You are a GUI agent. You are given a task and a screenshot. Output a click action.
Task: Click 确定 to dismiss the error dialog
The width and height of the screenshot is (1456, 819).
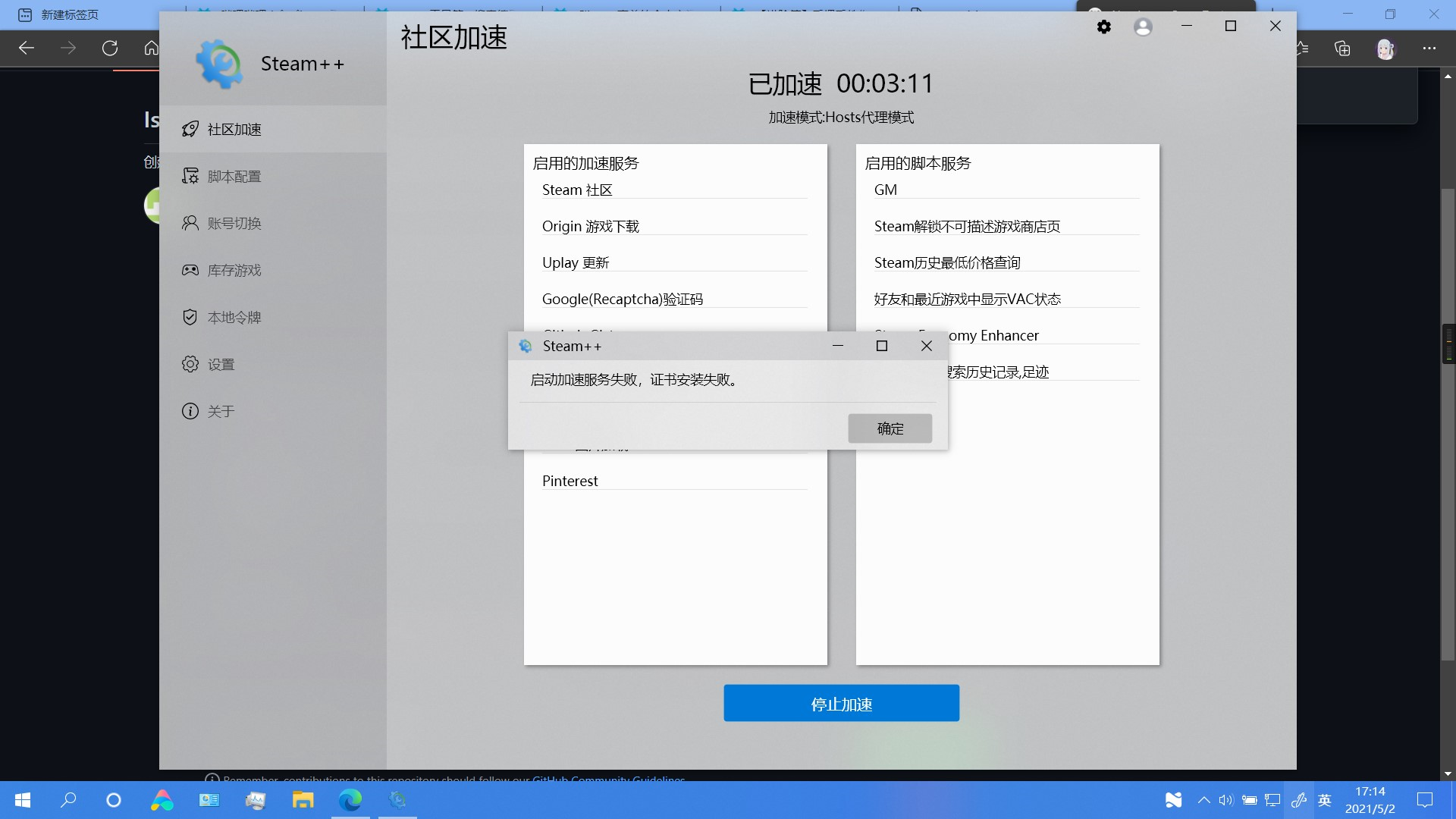tap(890, 428)
